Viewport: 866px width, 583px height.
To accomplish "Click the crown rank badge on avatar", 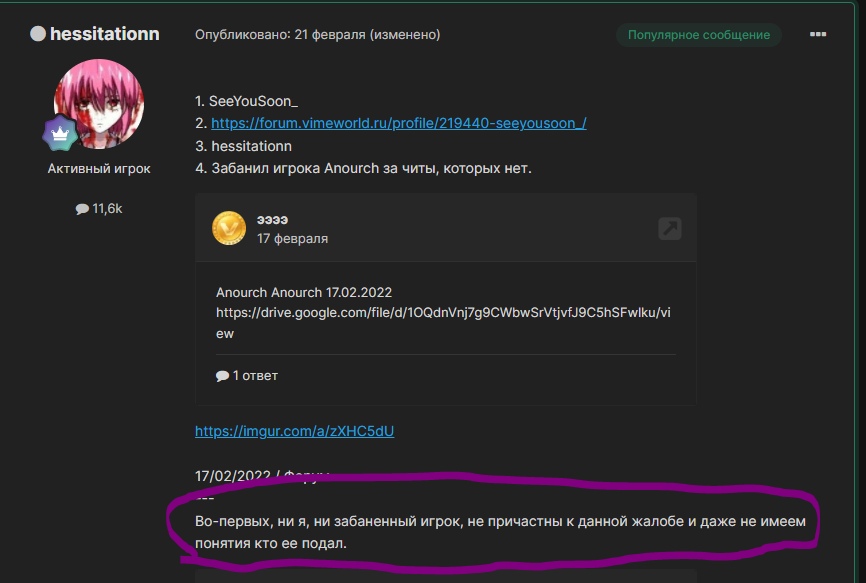I will pos(60,134).
